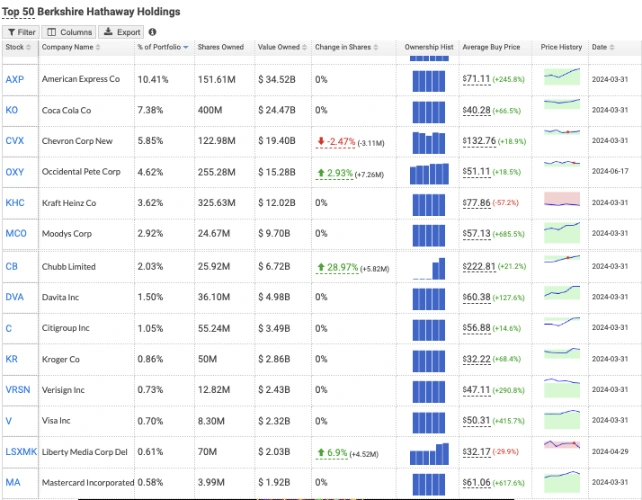The height and width of the screenshot is (500, 642).
Task: Open Kraft Heinz red price history sparkline
Action: [562, 199]
